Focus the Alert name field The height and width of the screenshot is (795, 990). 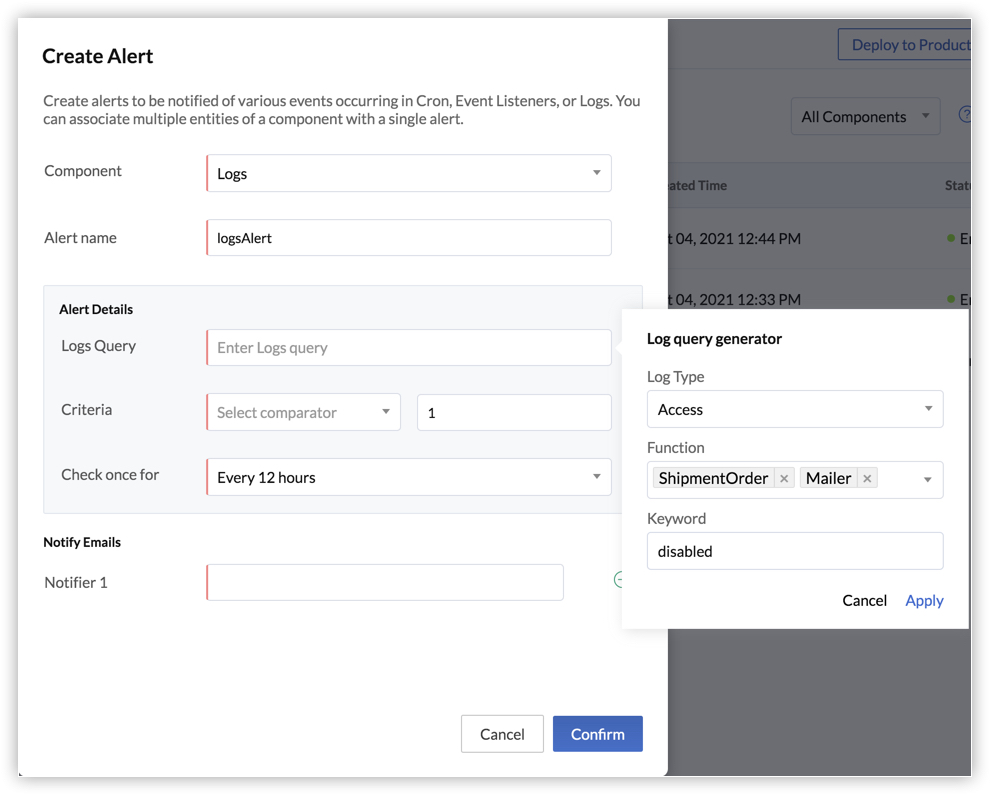(x=408, y=238)
